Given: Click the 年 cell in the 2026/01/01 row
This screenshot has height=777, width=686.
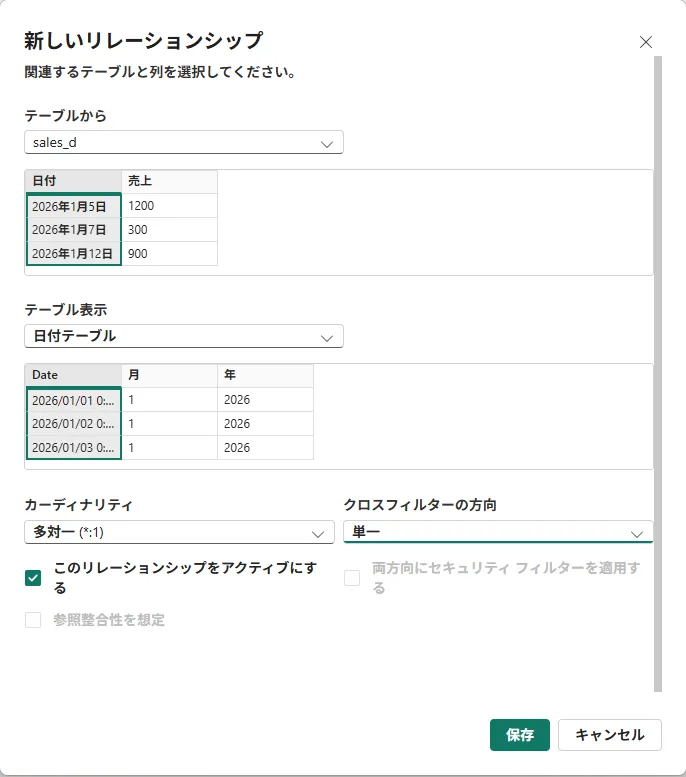Looking at the screenshot, I should click(x=265, y=400).
